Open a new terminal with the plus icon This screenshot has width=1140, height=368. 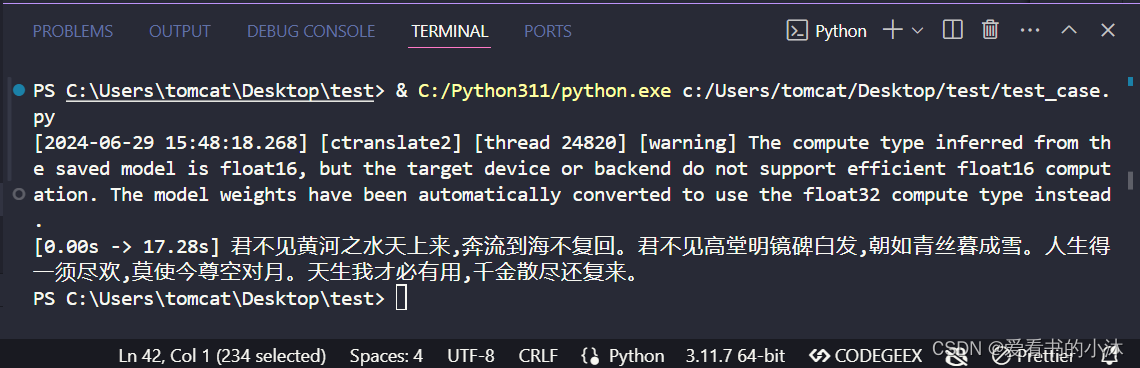(893, 30)
